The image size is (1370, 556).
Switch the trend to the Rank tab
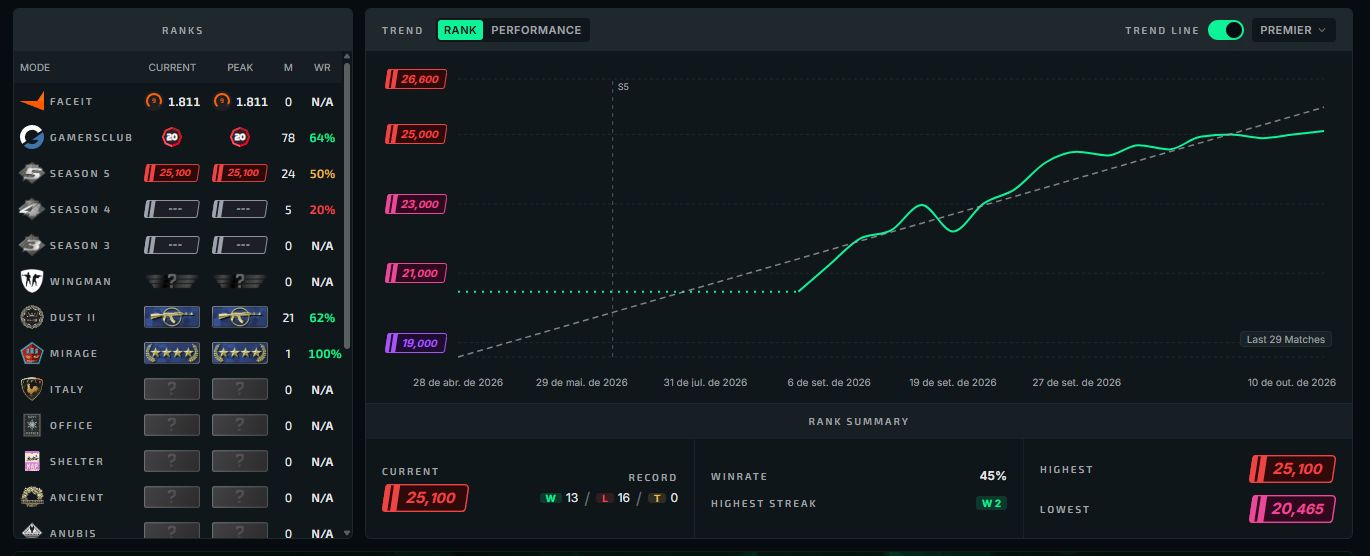click(x=460, y=30)
